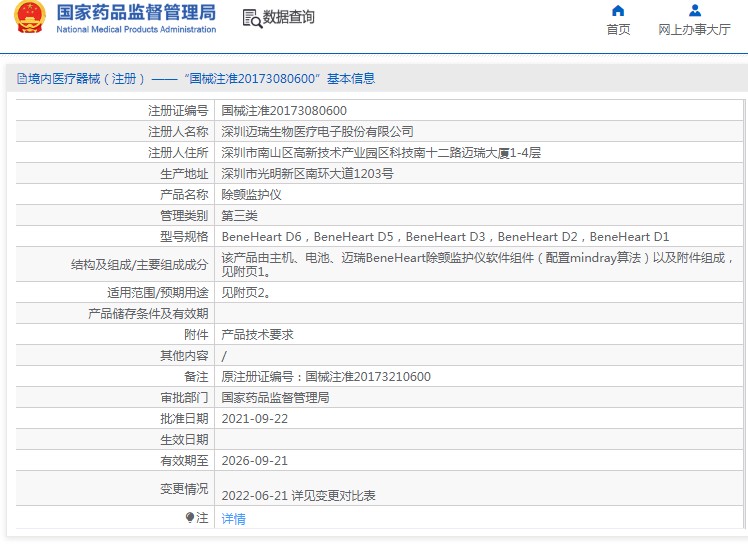Viewport: 748px width, 548px height.
Task: Click the national emblem logo
Action: point(30,17)
